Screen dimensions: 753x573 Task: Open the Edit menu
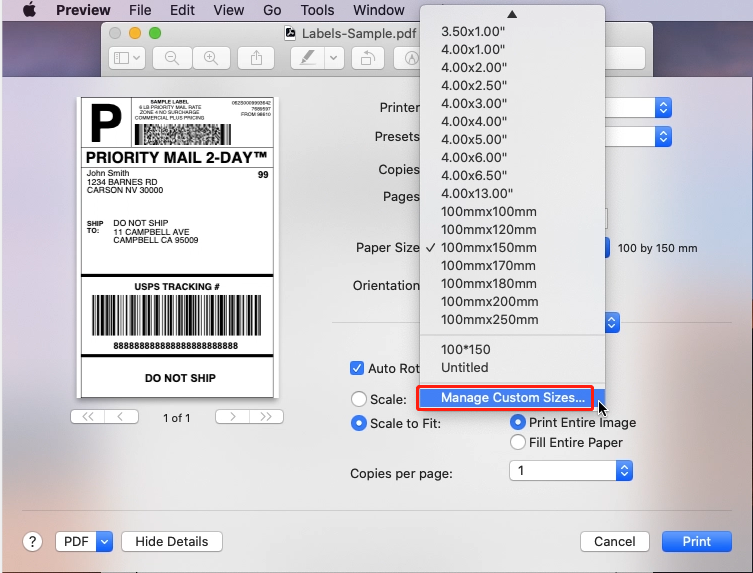(182, 10)
